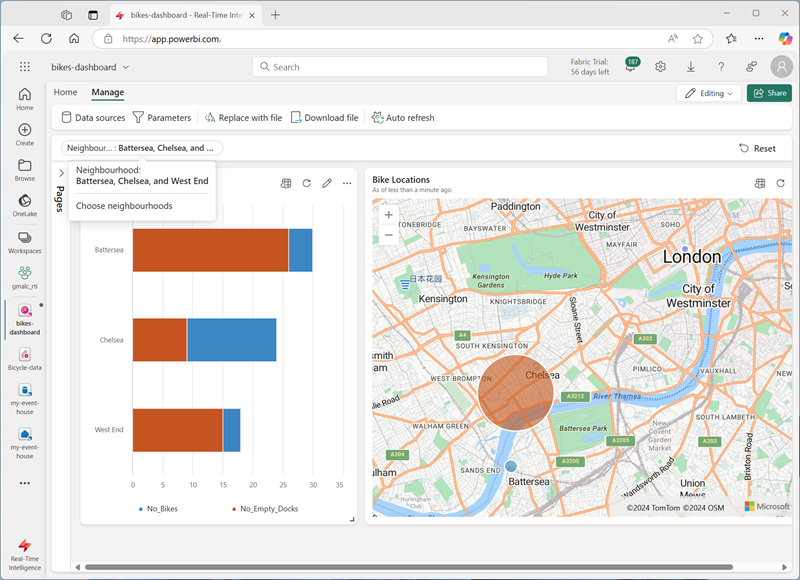Switch to the Home tab

(x=65, y=92)
